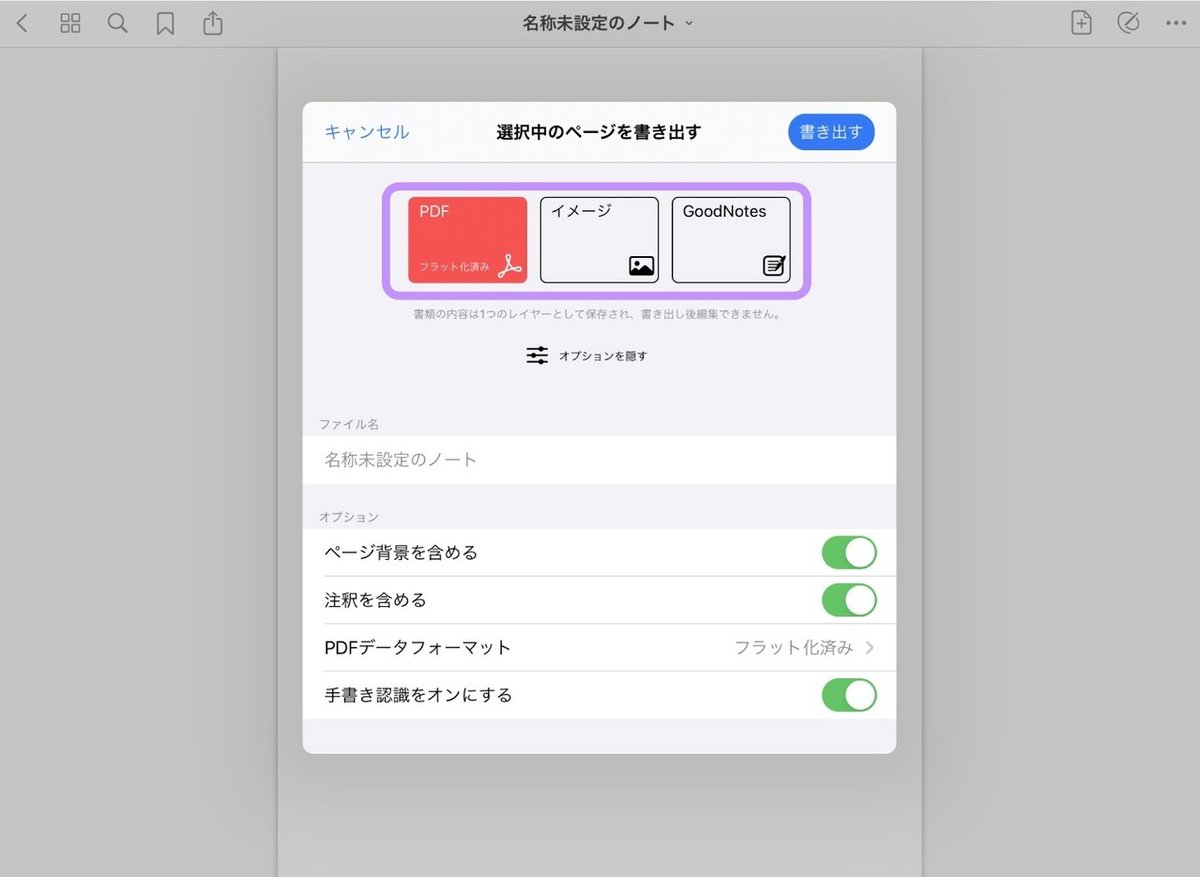
Task: Open the share menu via the export icon
Action: click(x=212, y=22)
